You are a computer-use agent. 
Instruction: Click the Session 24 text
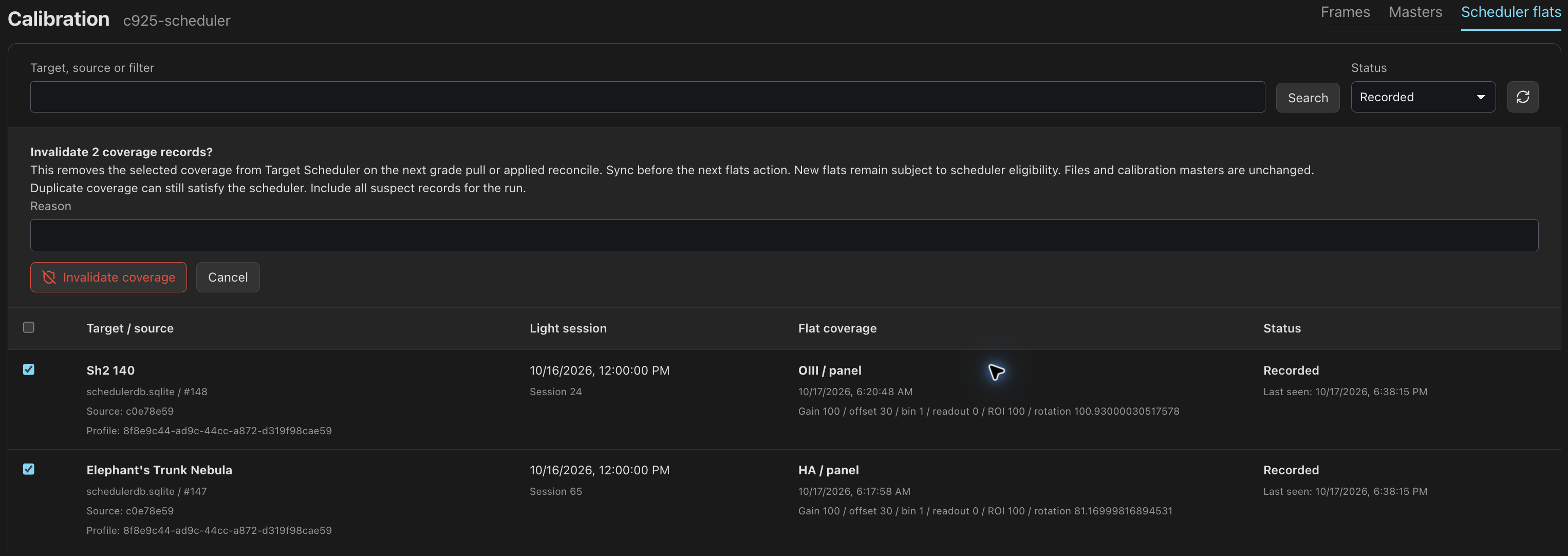tap(556, 392)
